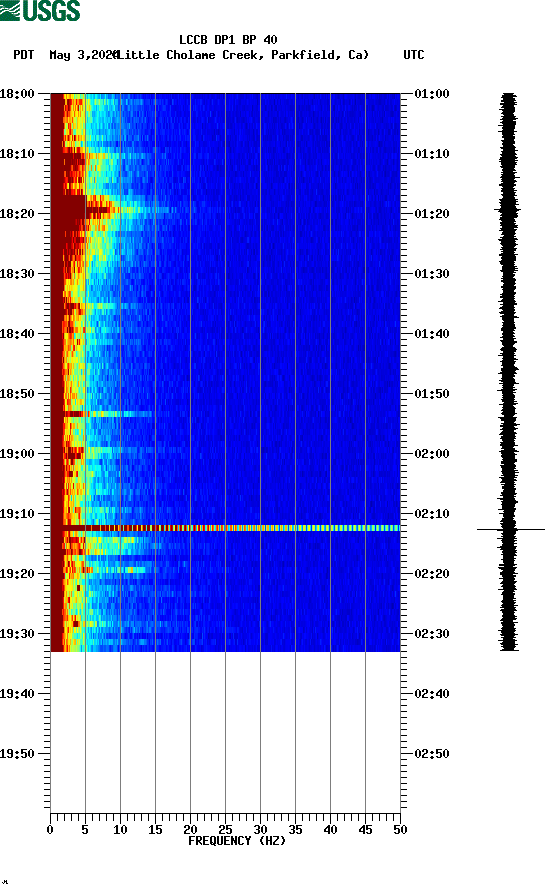Image resolution: width=552 pixels, height=893 pixels.
Task: Click the short spectral streak near 18:53
Action: point(108,414)
